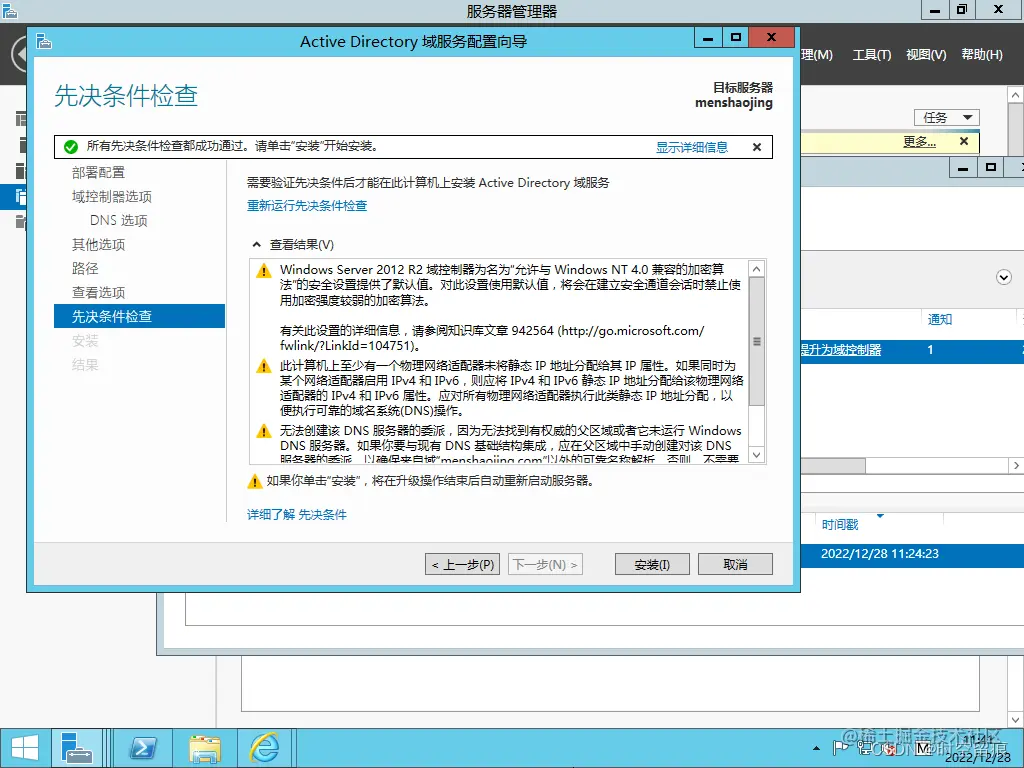Click the Server Manager back arrow button

click(20, 55)
